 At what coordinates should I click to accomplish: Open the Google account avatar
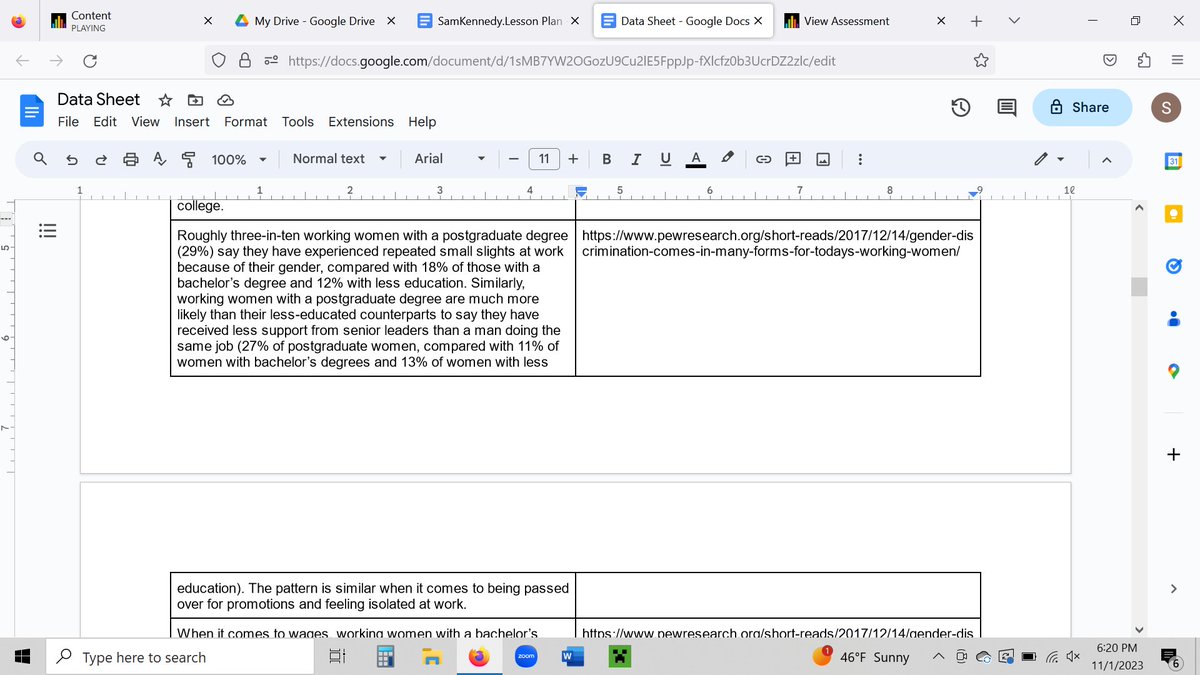tap(1165, 107)
